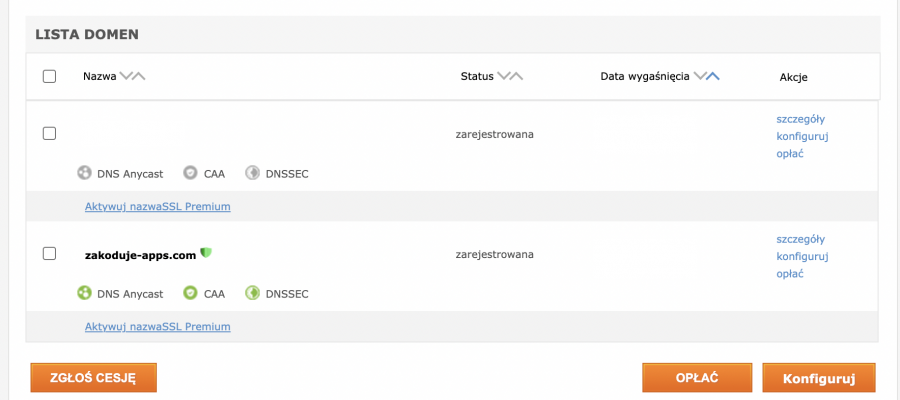Check the zakoduje-apps.com row checkbox
This screenshot has width=900, height=400.
point(49,254)
